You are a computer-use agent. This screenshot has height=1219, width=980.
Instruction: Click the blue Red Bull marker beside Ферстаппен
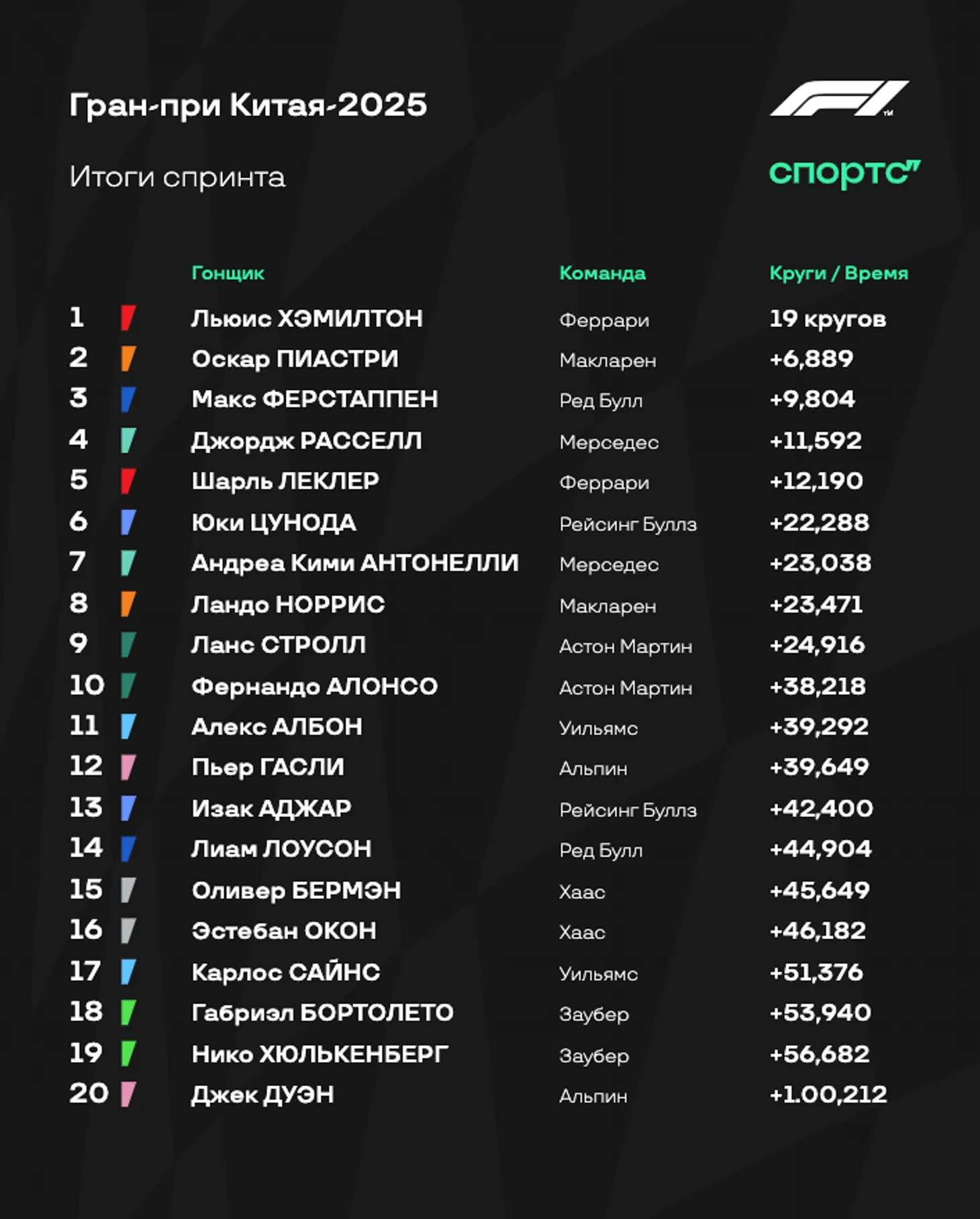128,399
